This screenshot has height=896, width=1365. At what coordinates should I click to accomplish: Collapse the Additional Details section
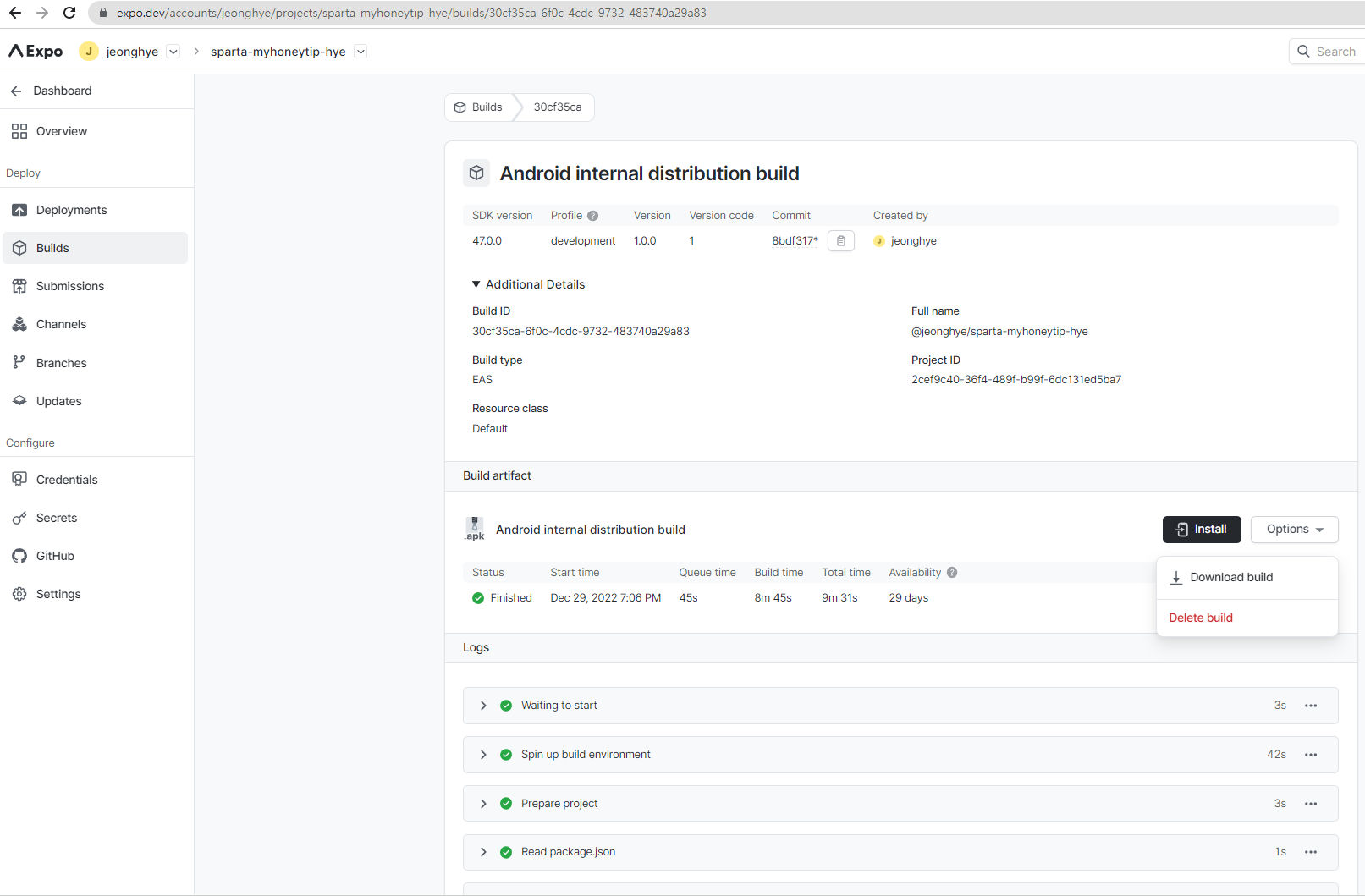tap(528, 284)
